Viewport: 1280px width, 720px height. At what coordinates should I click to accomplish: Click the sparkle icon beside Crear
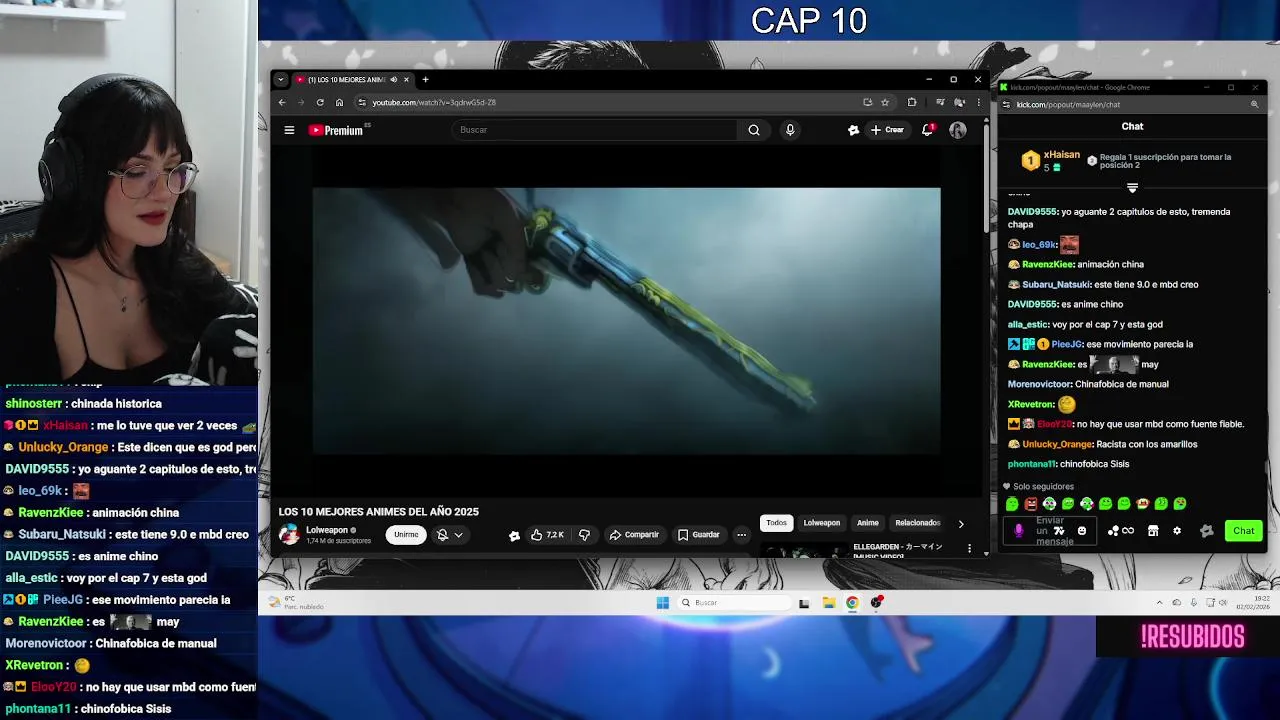[x=853, y=130]
